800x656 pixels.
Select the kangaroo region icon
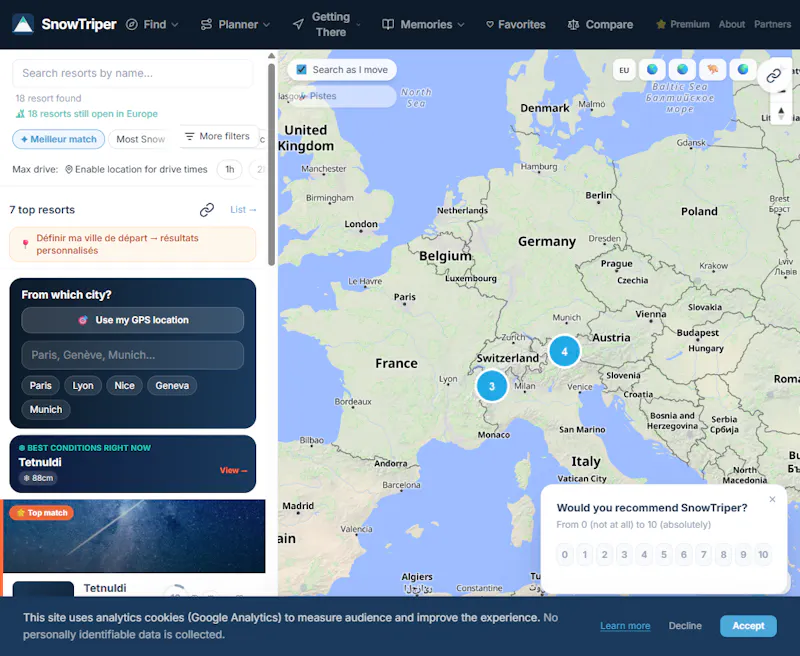click(713, 69)
